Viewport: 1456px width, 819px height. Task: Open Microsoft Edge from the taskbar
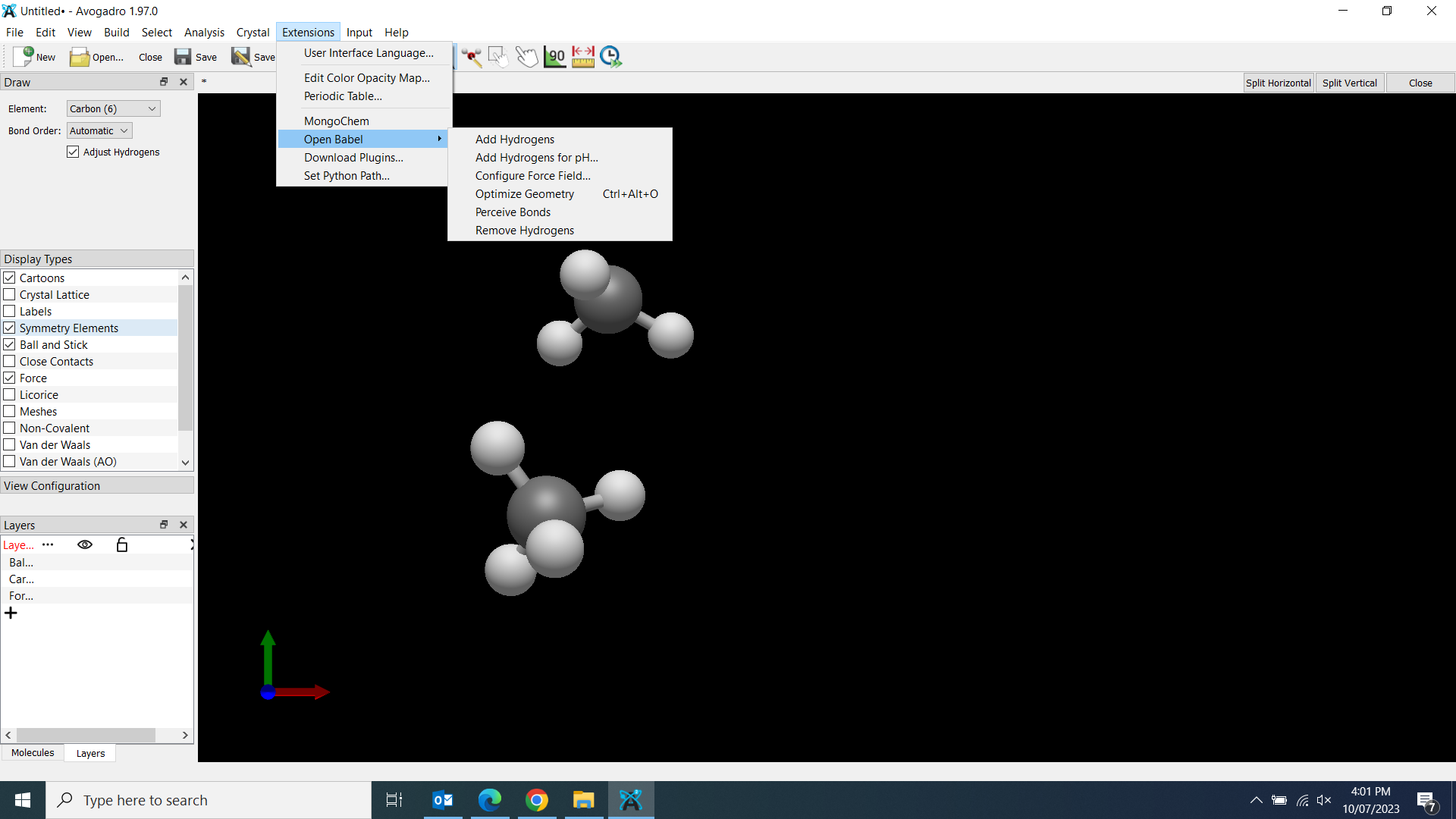tap(490, 800)
